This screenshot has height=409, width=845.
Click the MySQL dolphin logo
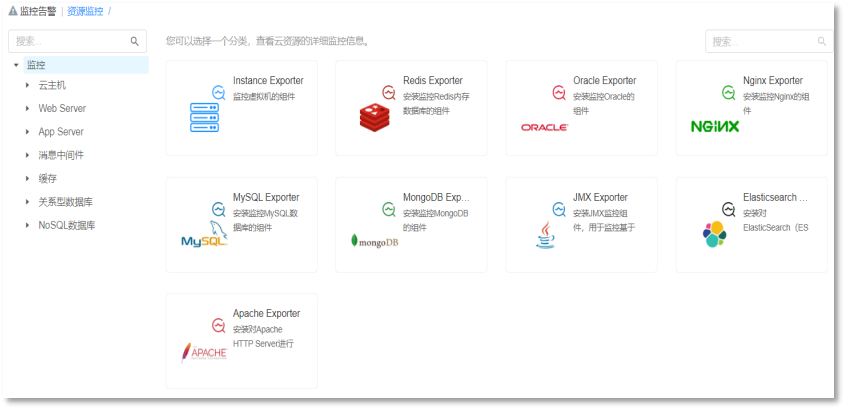coord(204,233)
